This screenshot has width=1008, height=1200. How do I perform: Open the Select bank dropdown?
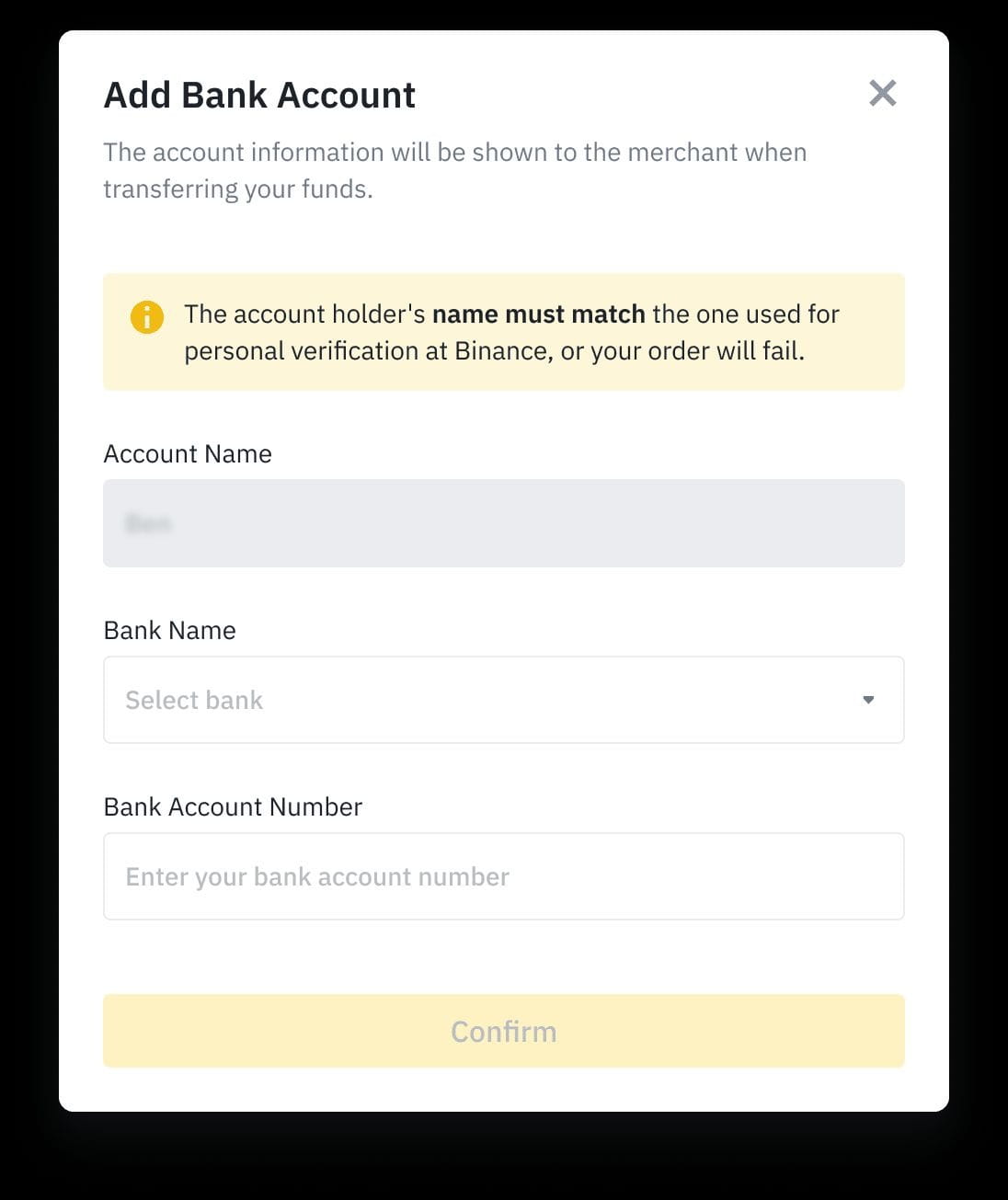[504, 700]
